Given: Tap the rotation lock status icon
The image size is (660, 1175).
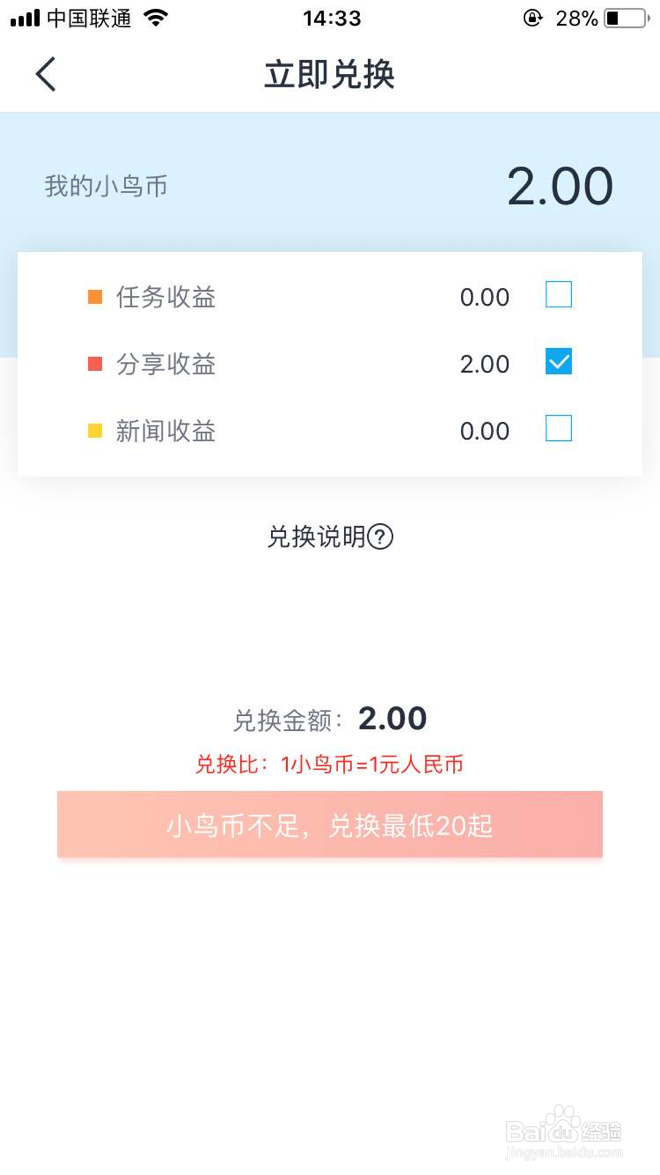Looking at the screenshot, I should click(531, 18).
